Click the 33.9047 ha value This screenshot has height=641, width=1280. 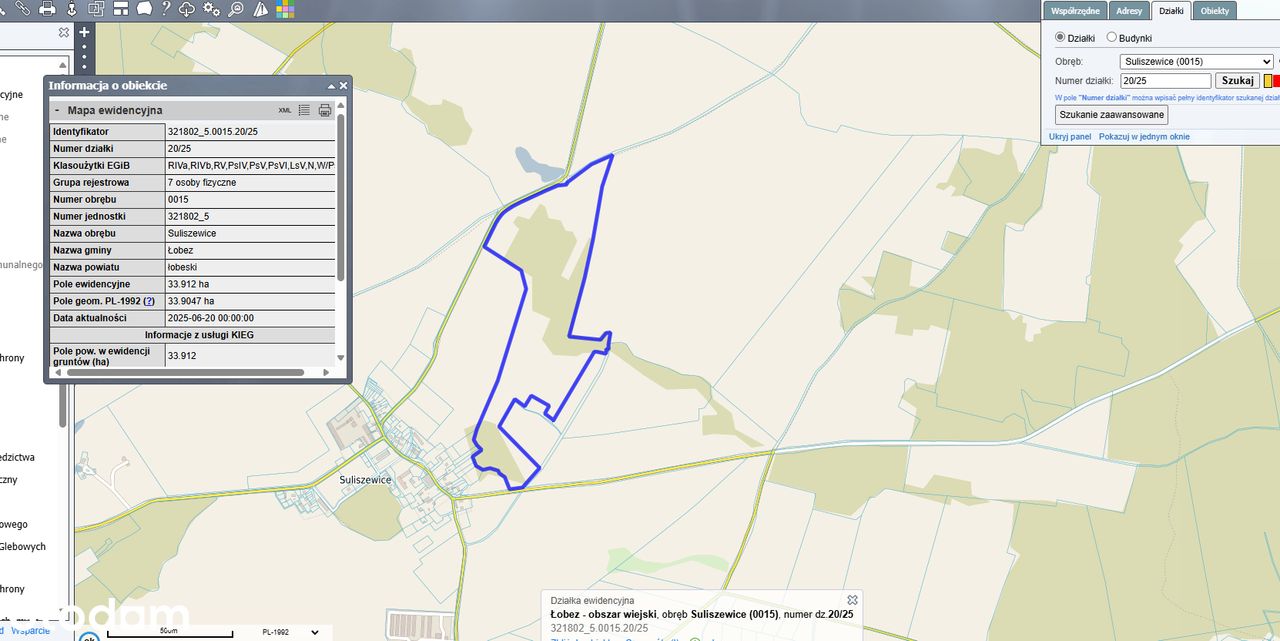pos(249,301)
